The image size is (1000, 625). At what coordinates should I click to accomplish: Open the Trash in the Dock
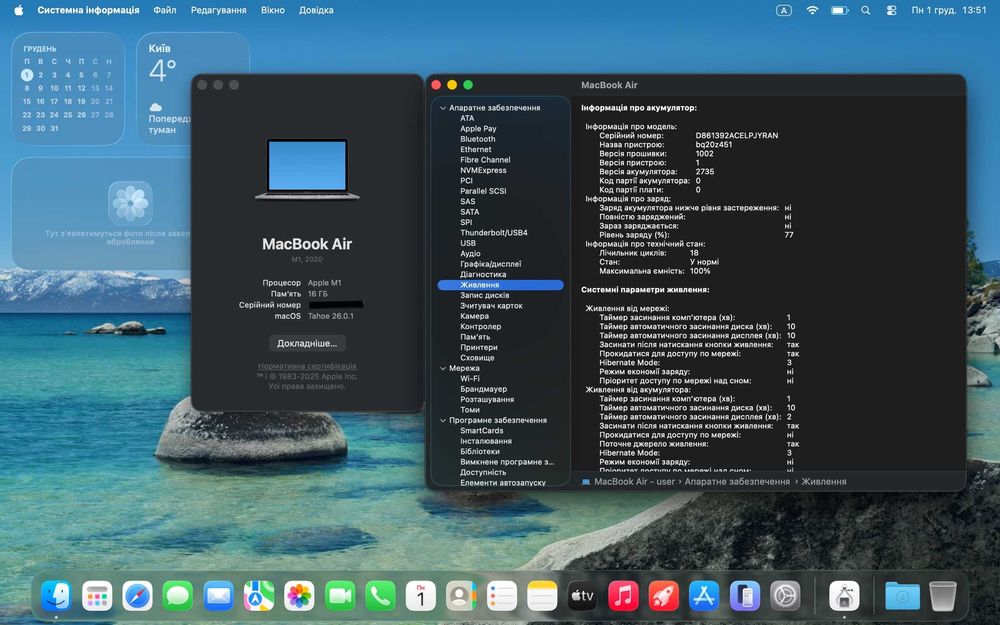[943, 596]
